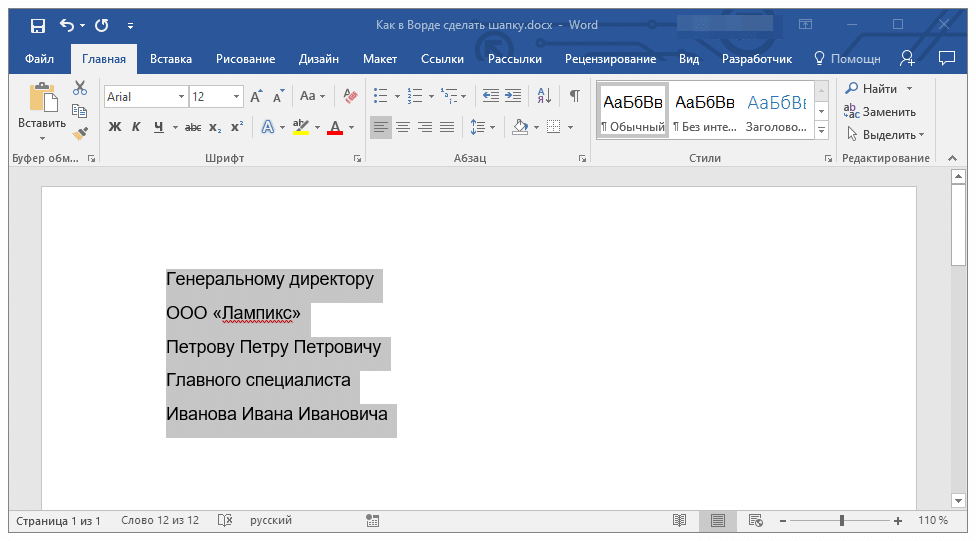Click the Cut scissors icon
The height and width of the screenshot is (541, 976).
[x=81, y=88]
